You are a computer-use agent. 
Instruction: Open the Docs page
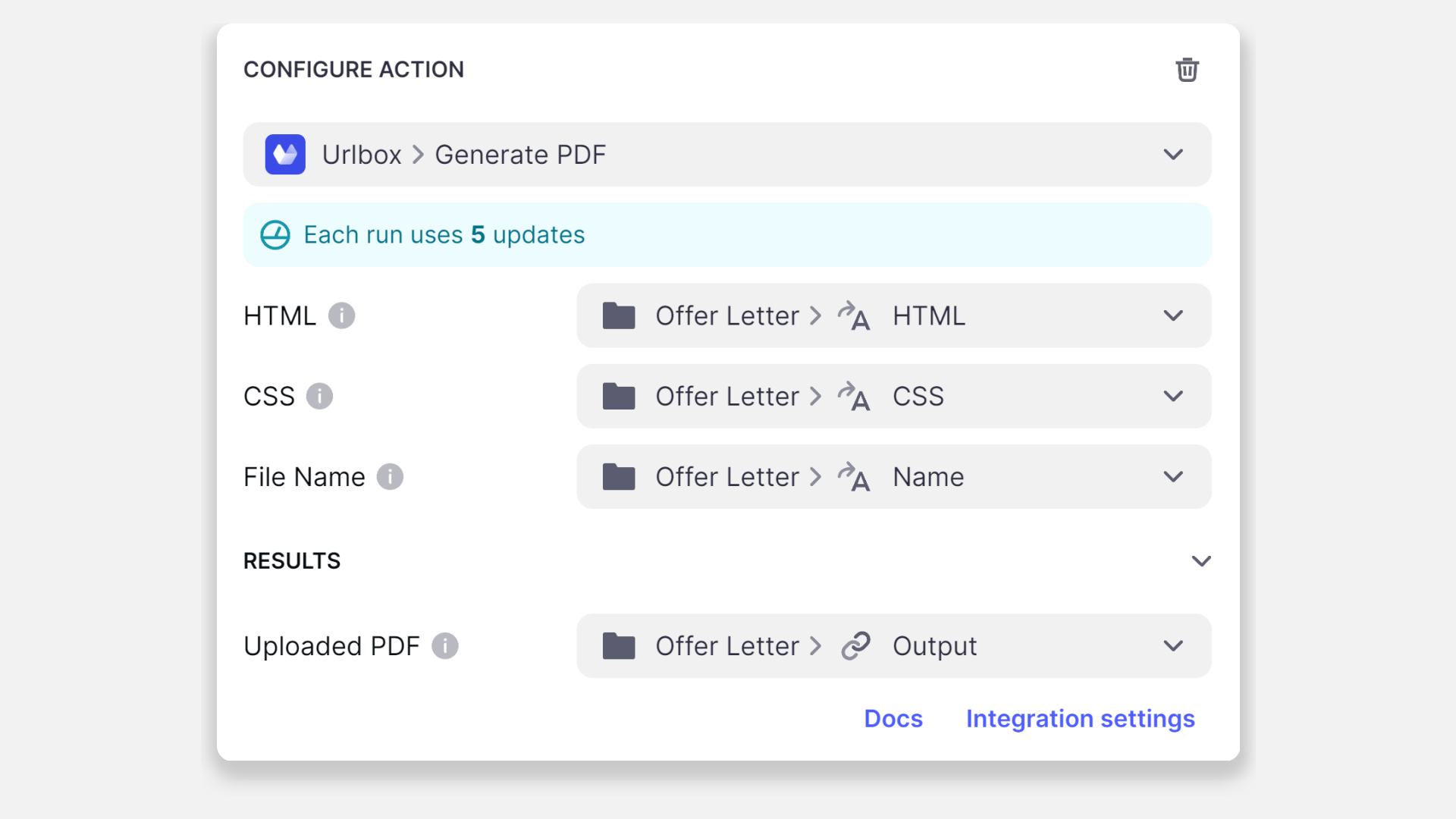click(x=893, y=718)
